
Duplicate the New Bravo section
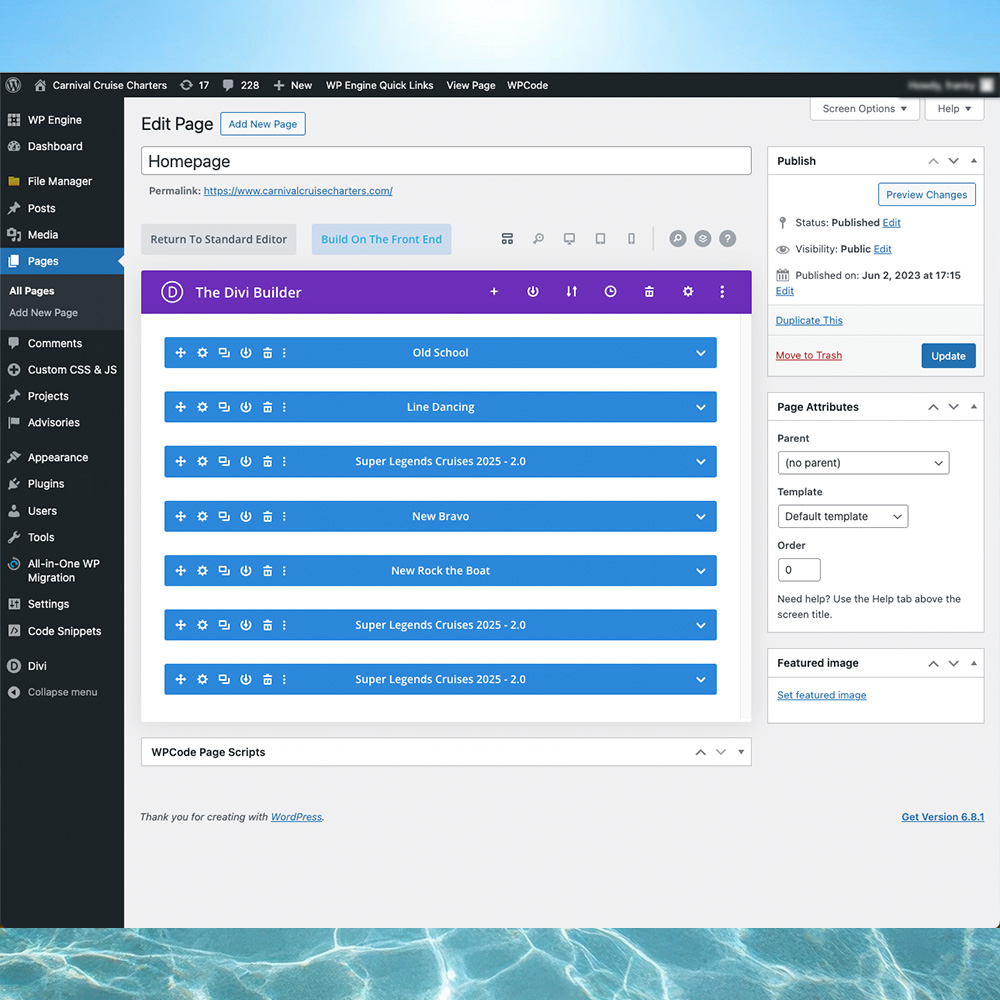(x=224, y=517)
